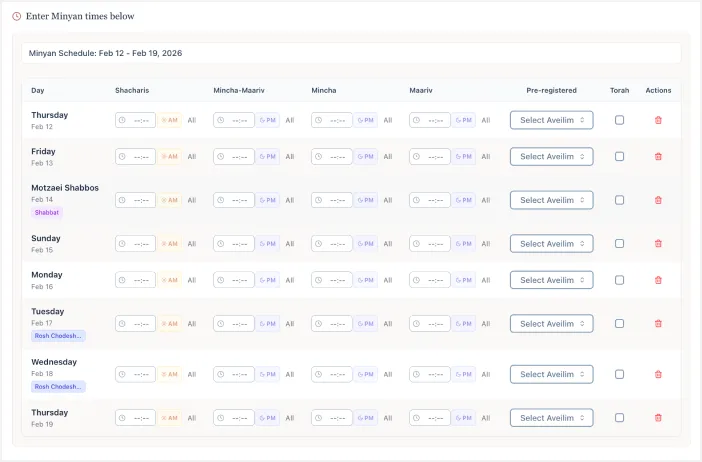This screenshot has height=462, width=702.
Task: Toggle Torah checkbox for Monday Feb 16
Action: [x=619, y=281]
